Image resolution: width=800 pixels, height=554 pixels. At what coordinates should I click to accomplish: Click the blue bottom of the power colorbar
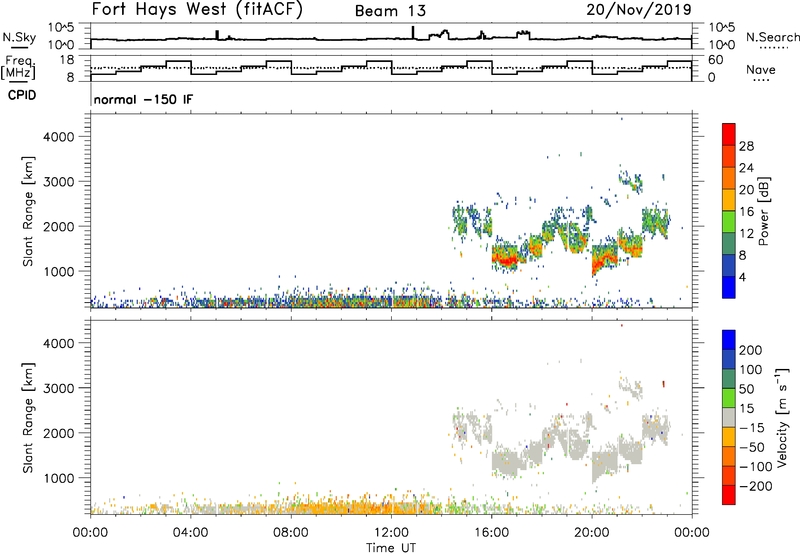coord(729,287)
